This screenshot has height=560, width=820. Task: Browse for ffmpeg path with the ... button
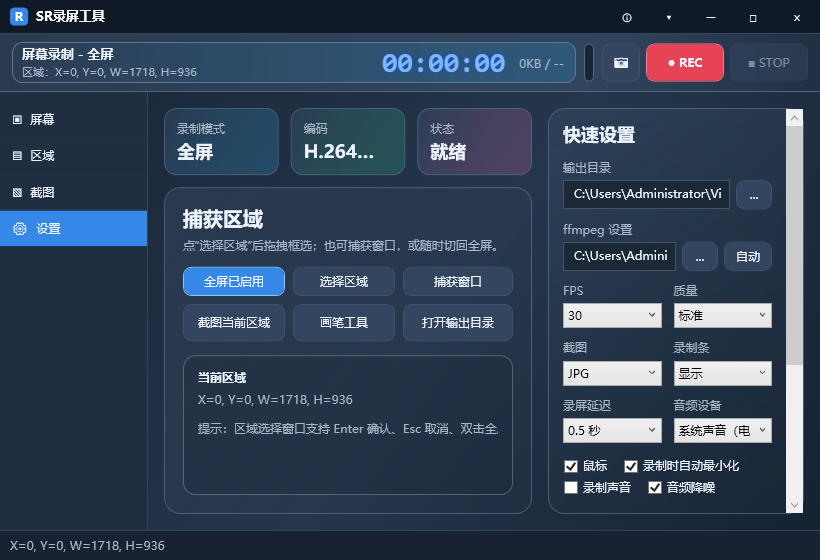[x=700, y=256]
